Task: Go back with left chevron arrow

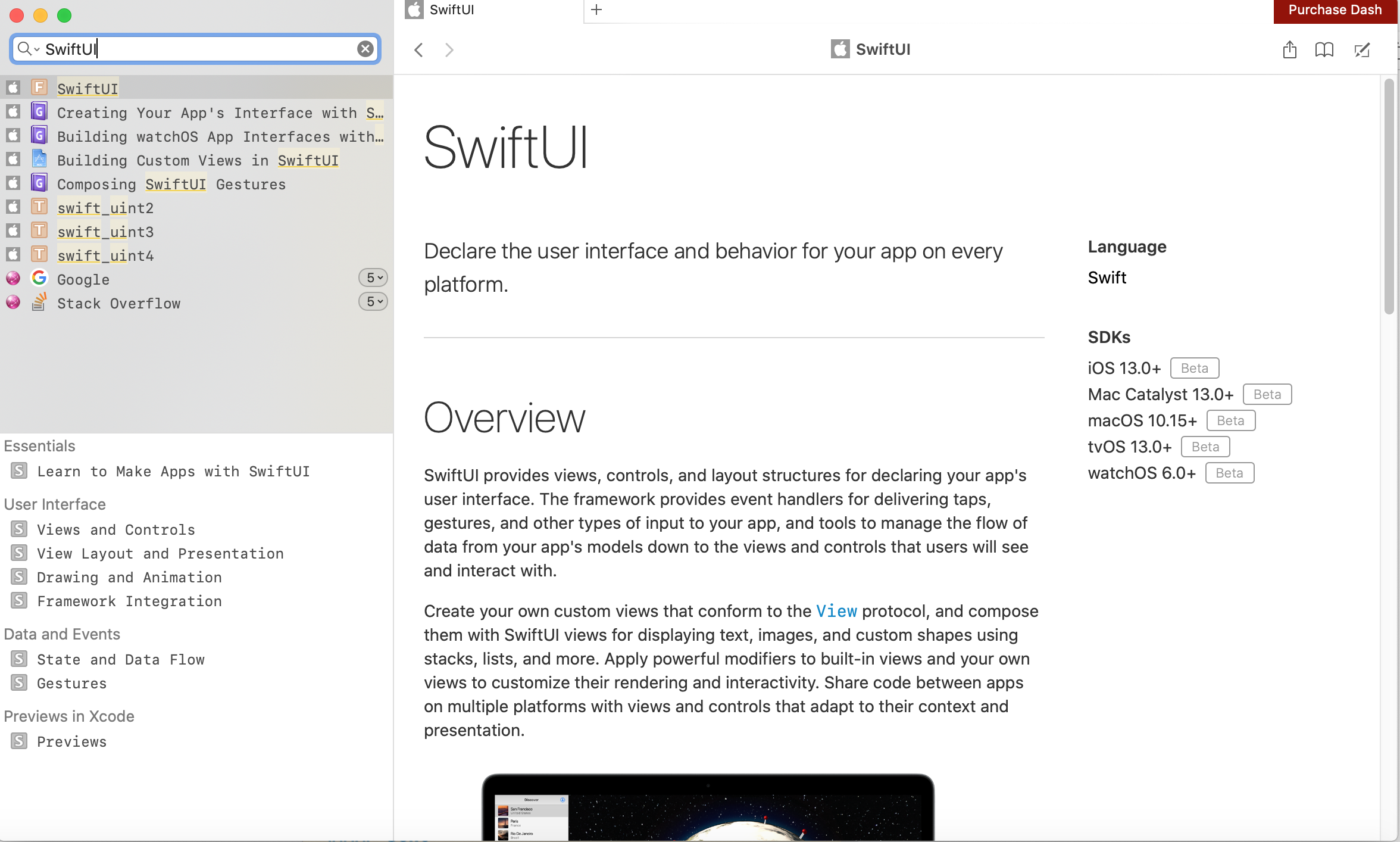Action: tap(419, 49)
